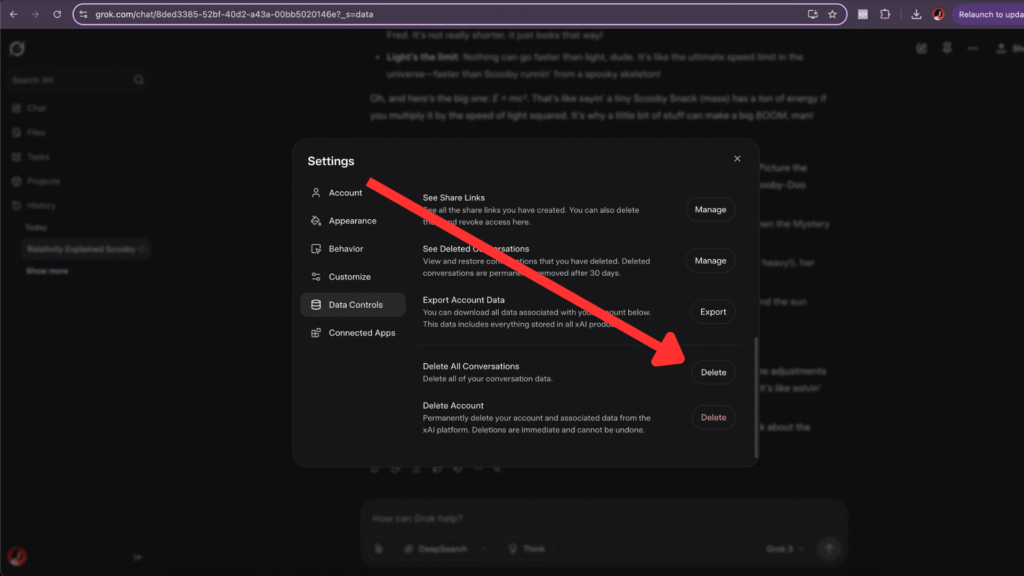
Task: Open the browser extensions puzzle icon
Action: click(x=885, y=14)
